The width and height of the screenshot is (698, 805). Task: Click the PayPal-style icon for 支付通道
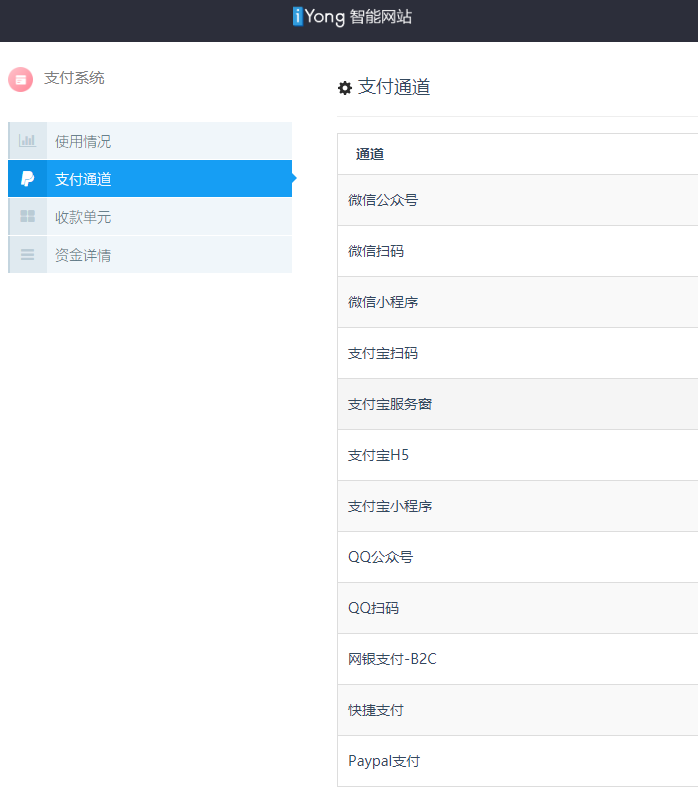(x=27, y=179)
